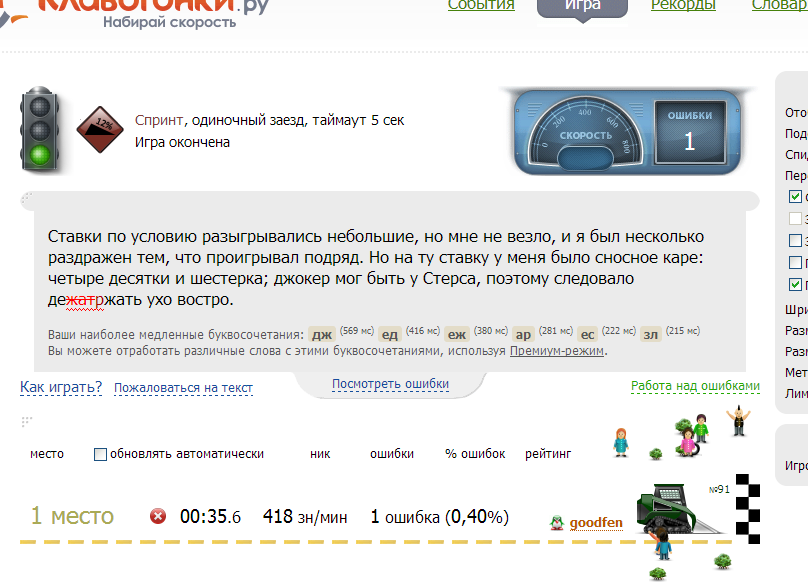Click the red failed-race X icon
Screen dimensions: 808x587
coord(158,516)
